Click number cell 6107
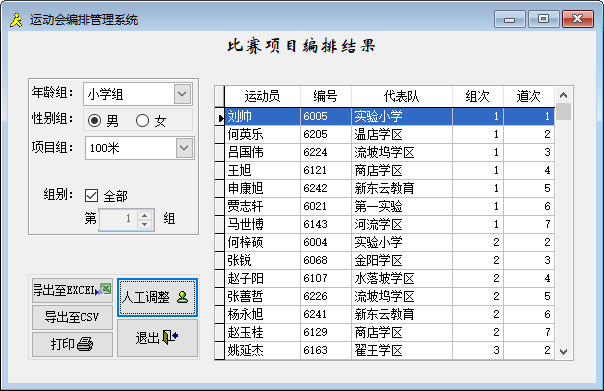The height and width of the screenshot is (391, 604). click(x=325, y=278)
